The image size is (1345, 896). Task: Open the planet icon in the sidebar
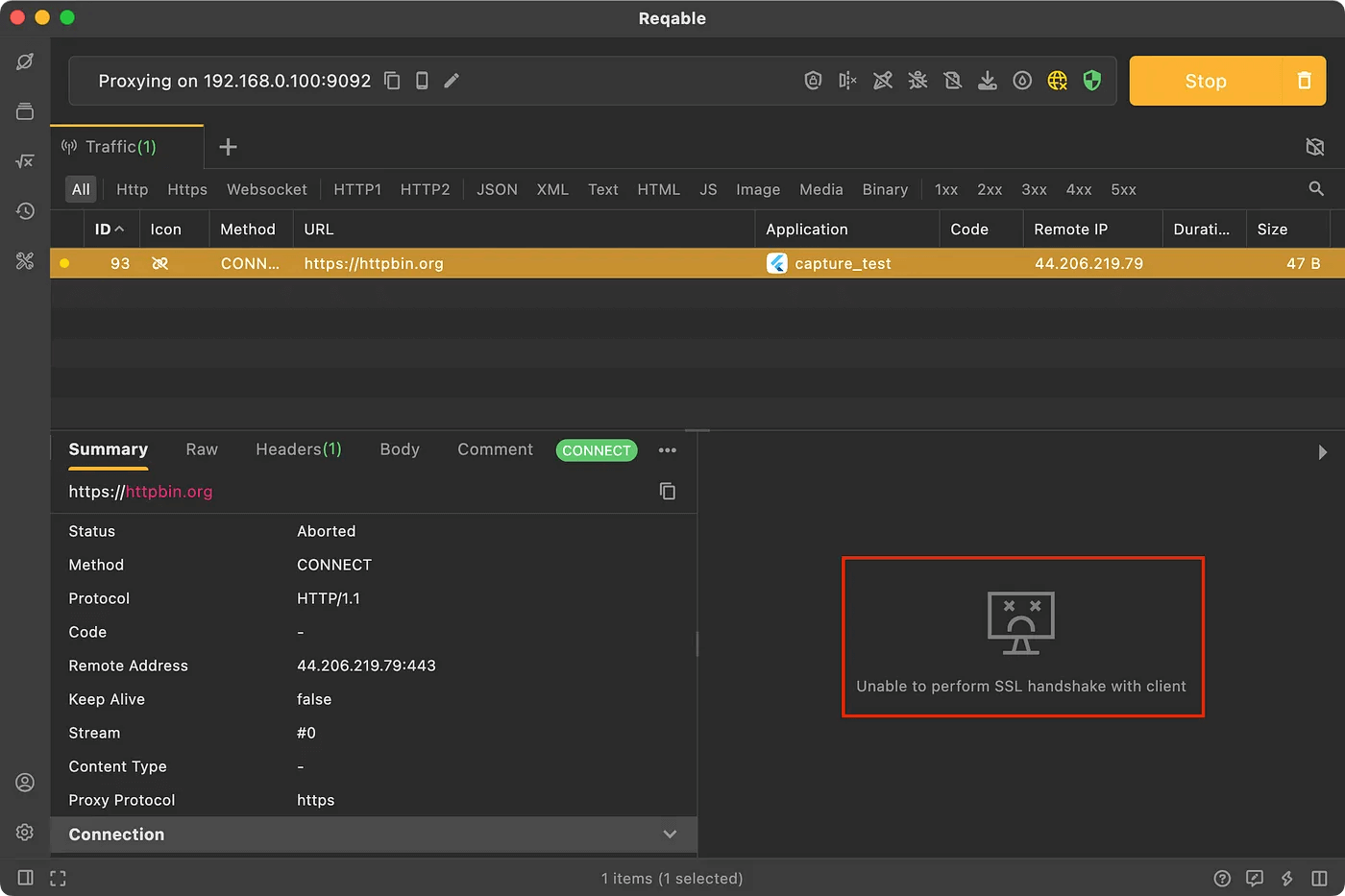25,61
